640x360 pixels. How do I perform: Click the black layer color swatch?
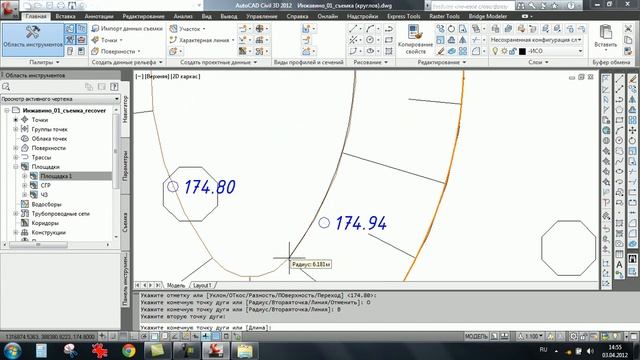pos(522,51)
